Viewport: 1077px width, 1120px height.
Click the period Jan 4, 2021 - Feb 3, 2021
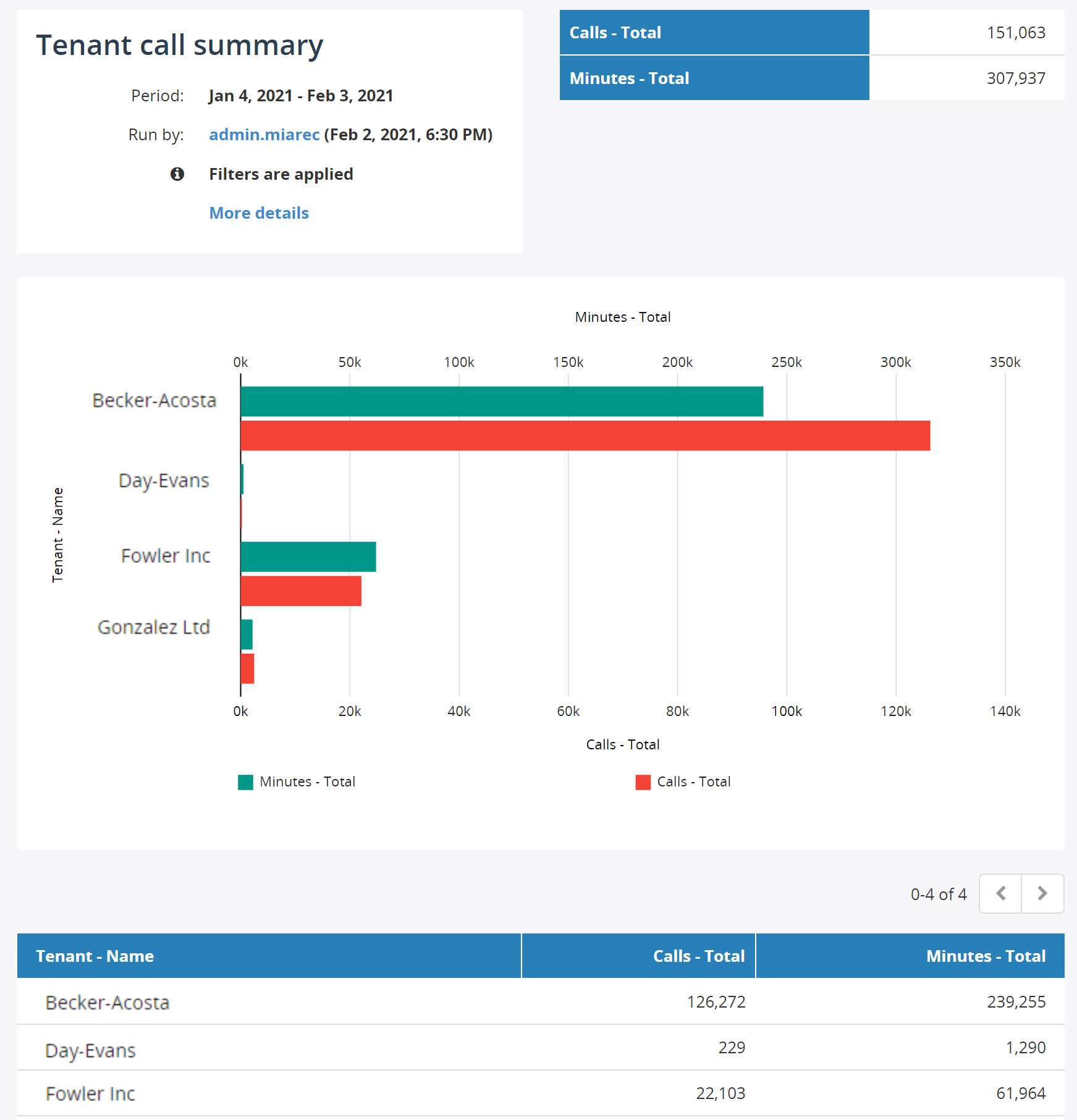[x=301, y=96]
